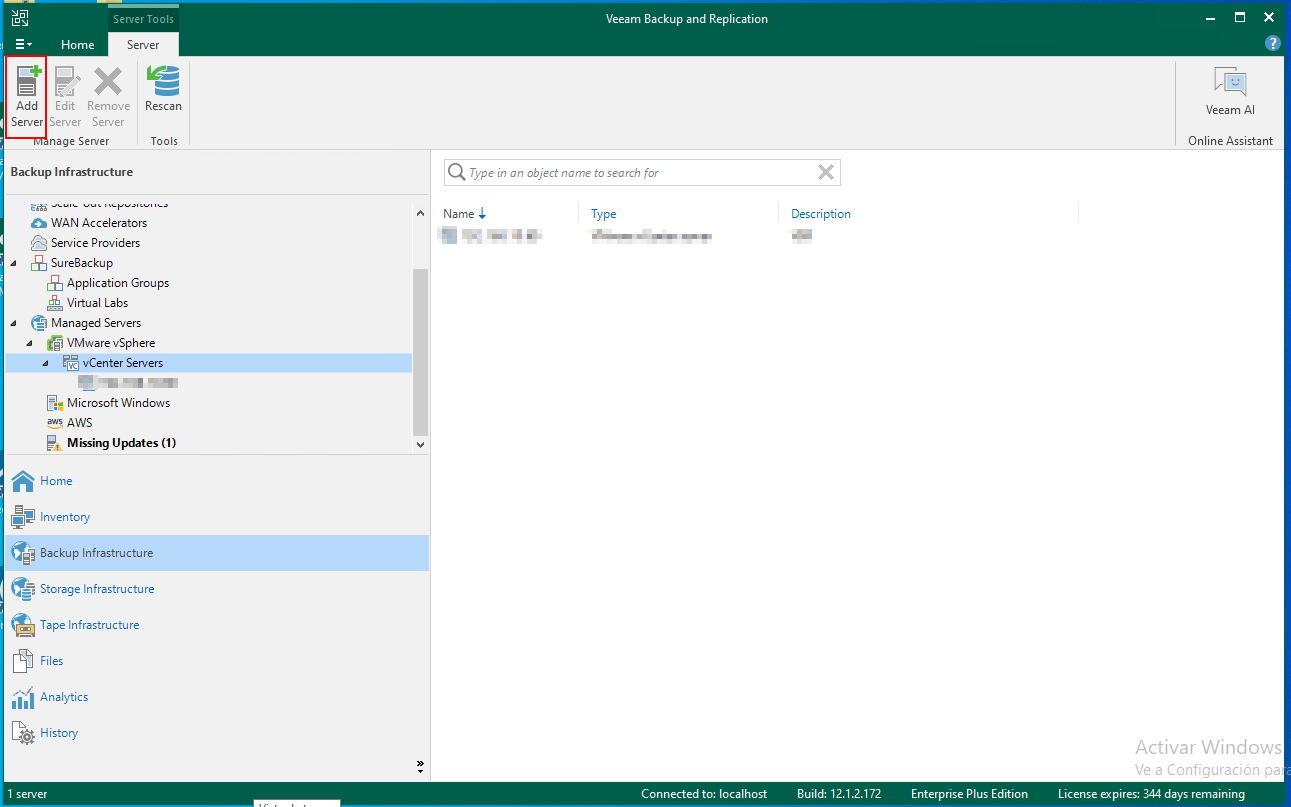Open the main hamburger menu
Screen dimensions: 1291x807
coord(24,45)
